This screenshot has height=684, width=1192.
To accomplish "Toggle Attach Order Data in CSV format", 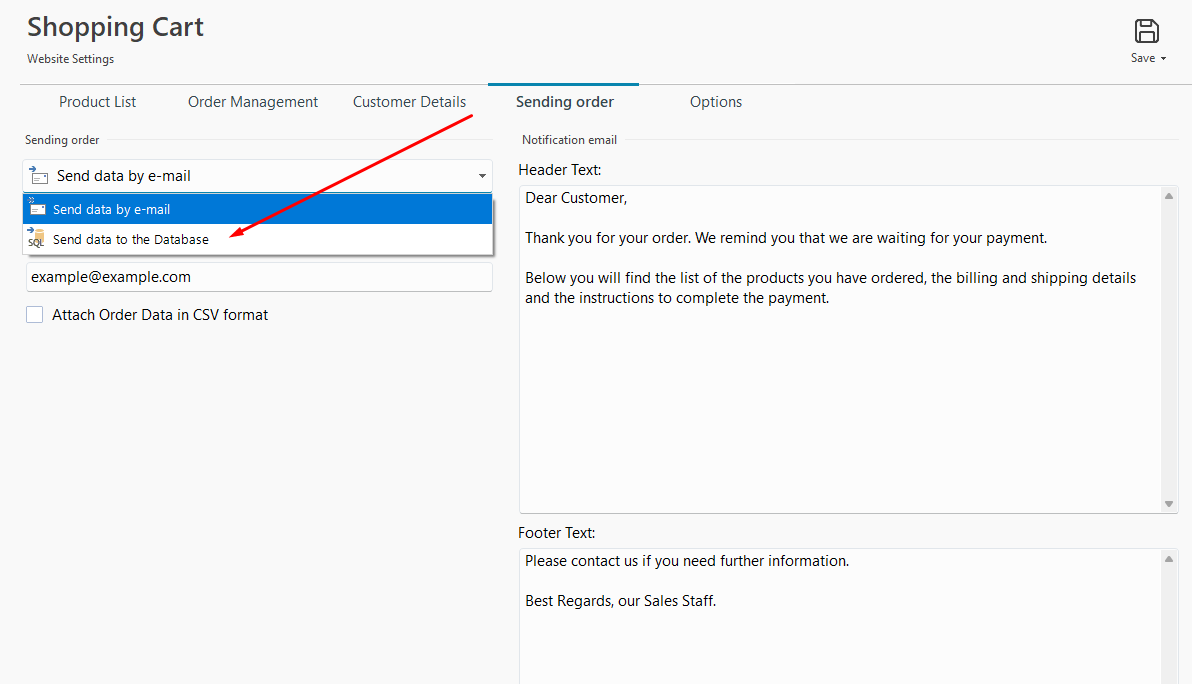I will click(35, 315).
